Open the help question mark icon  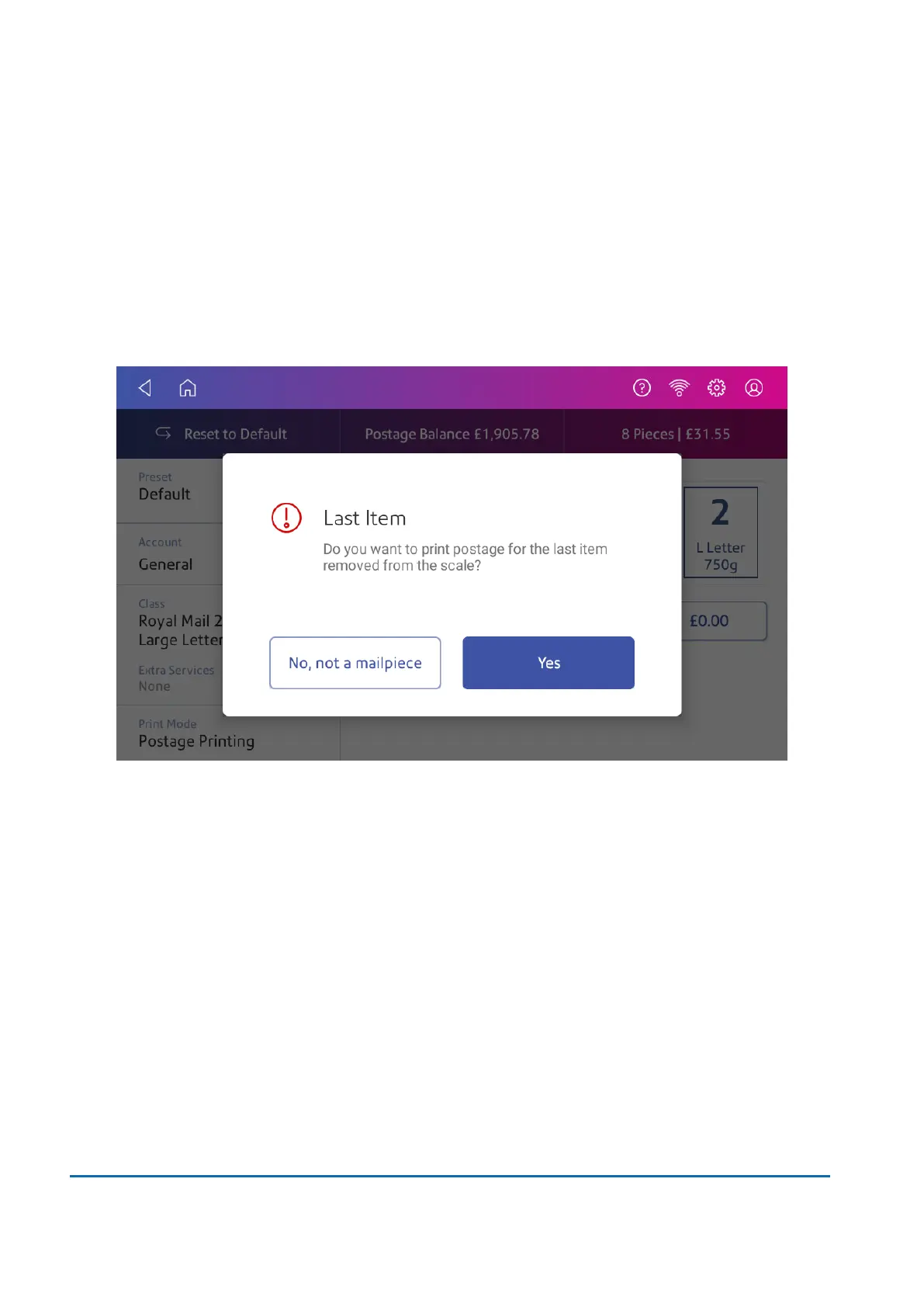click(642, 388)
